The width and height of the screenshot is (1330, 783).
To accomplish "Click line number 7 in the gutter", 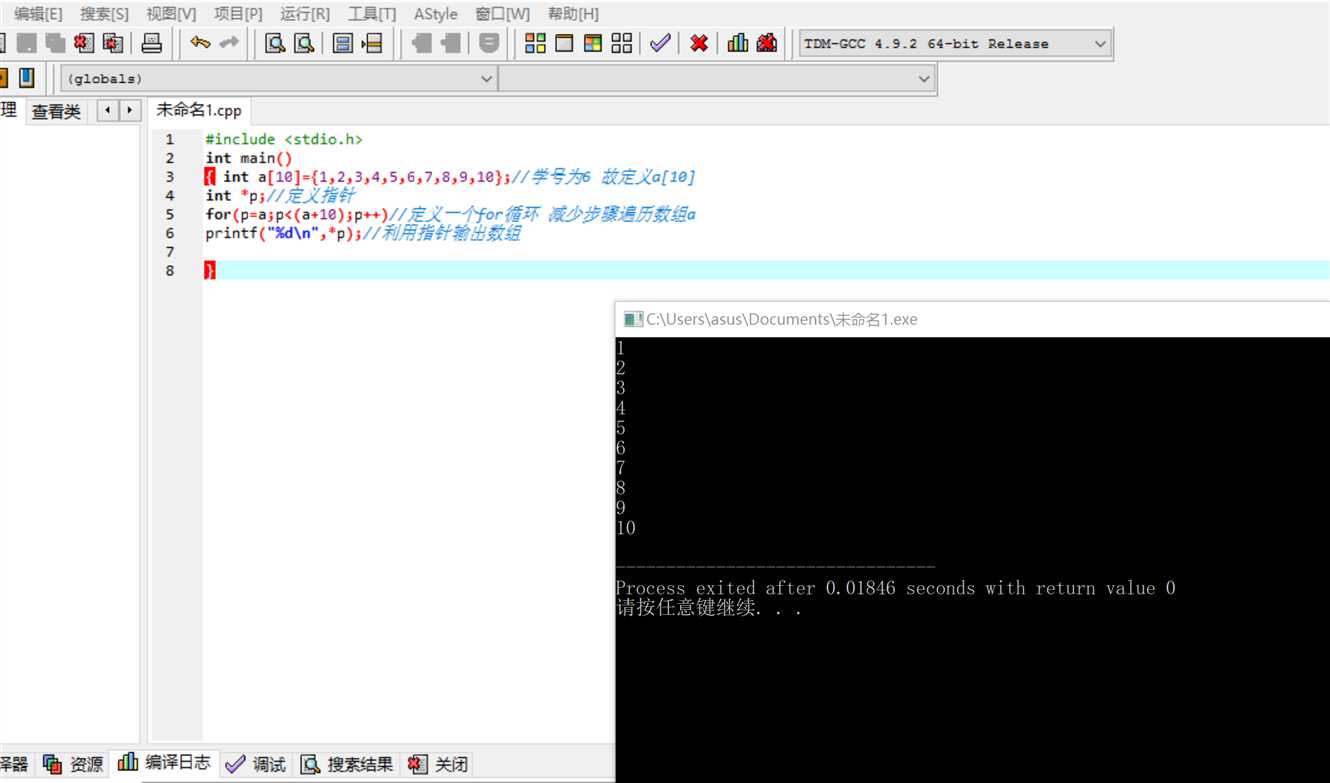I will pyautogui.click(x=170, y=252).
